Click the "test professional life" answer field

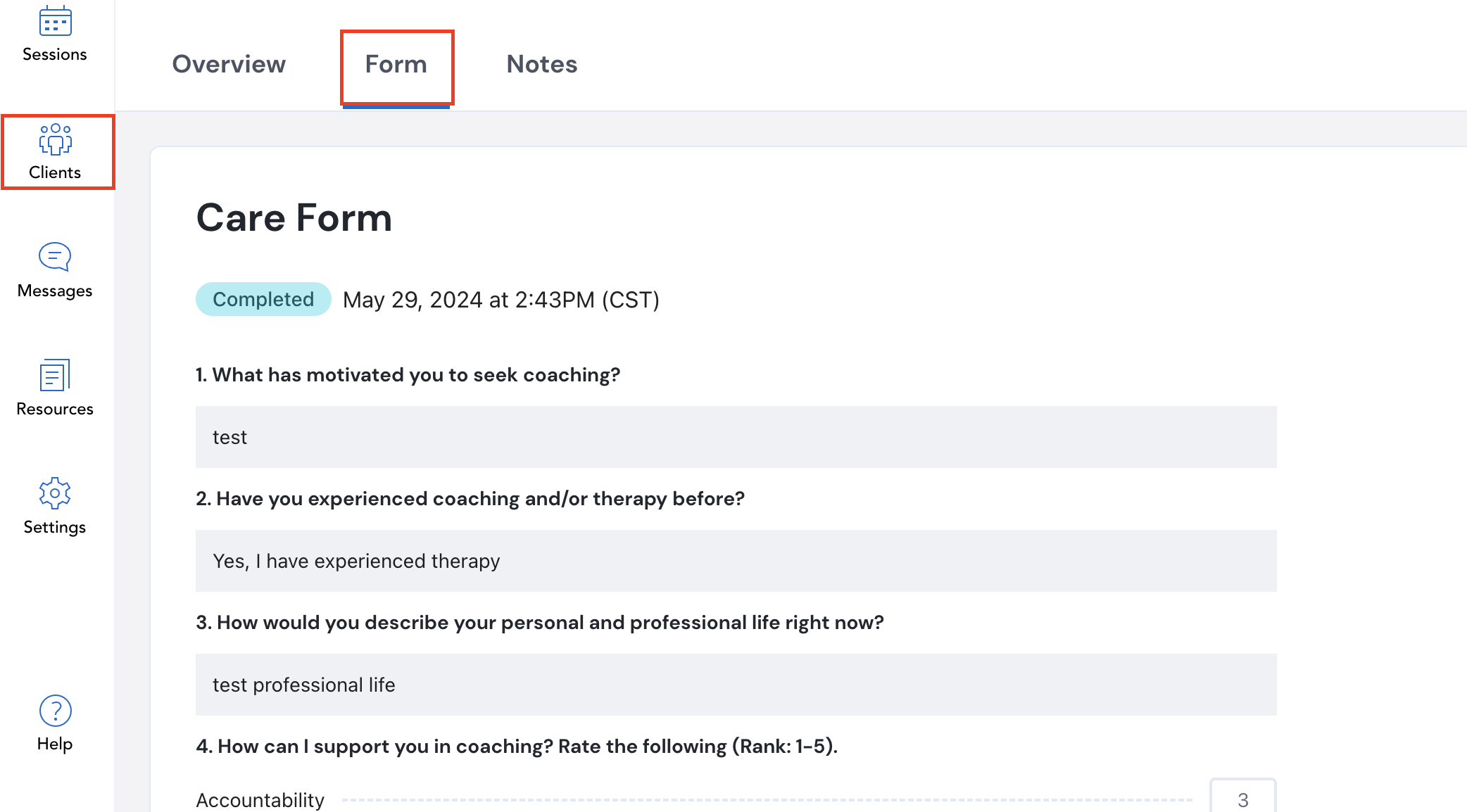pyautogui.click(x=736, y=685)
